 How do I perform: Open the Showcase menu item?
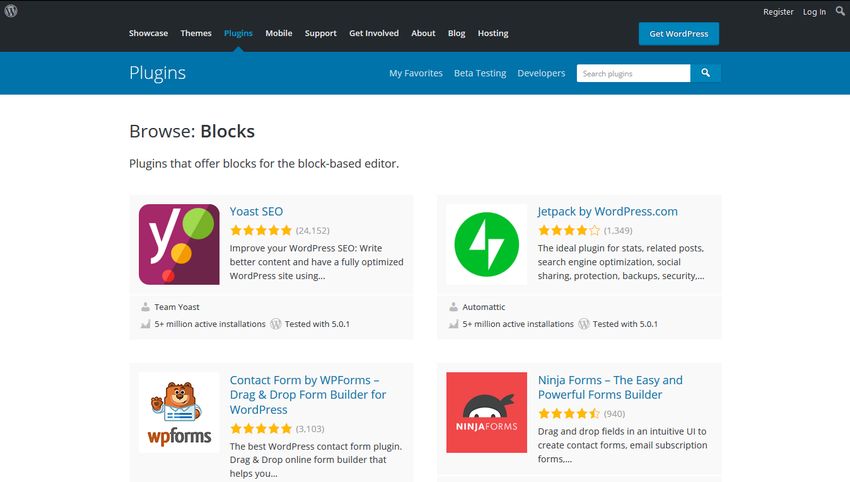coord(148,33)
